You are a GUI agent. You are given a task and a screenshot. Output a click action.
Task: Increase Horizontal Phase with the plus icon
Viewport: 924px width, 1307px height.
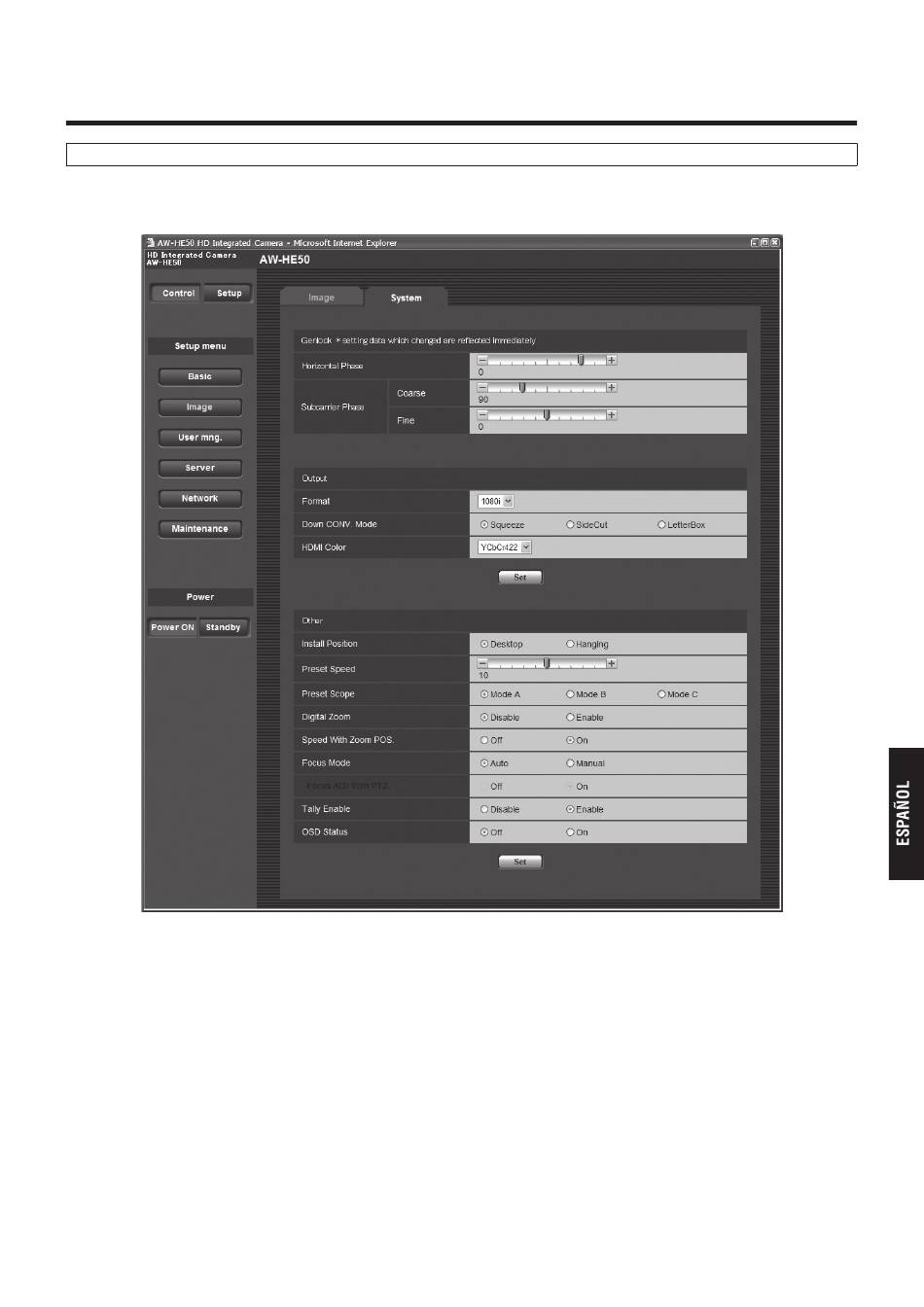click(x=612, y=360)
